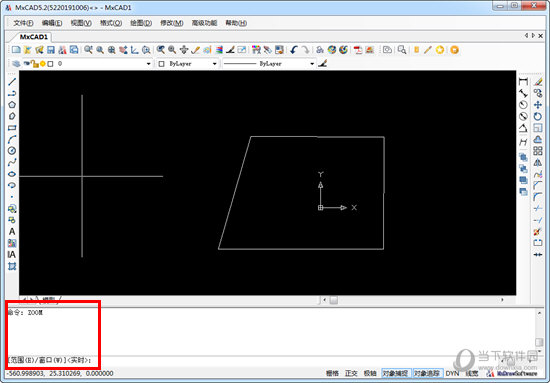Expand the layer 0 dropdown

point(148,64)
